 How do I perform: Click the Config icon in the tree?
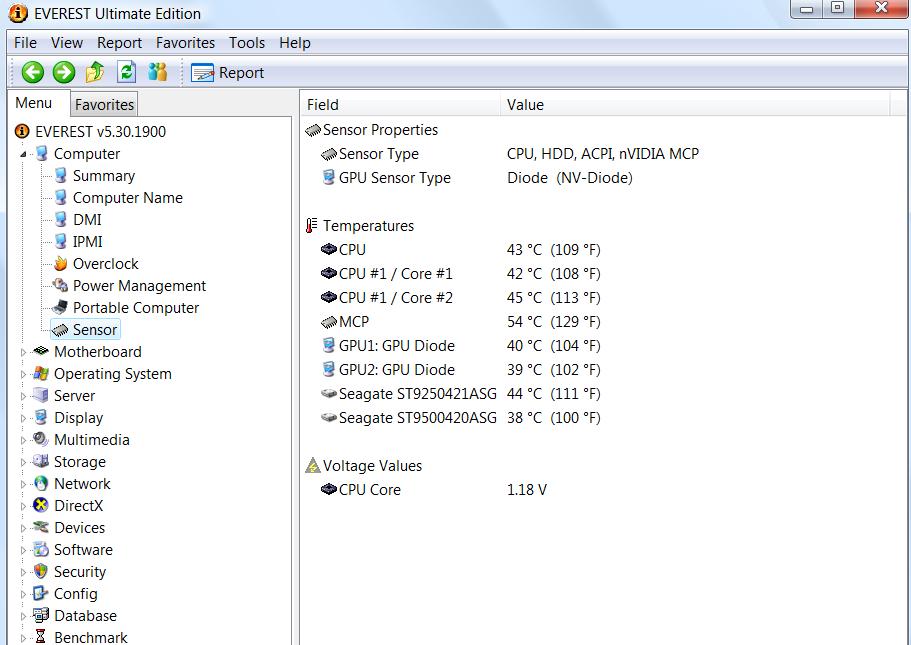41,593
